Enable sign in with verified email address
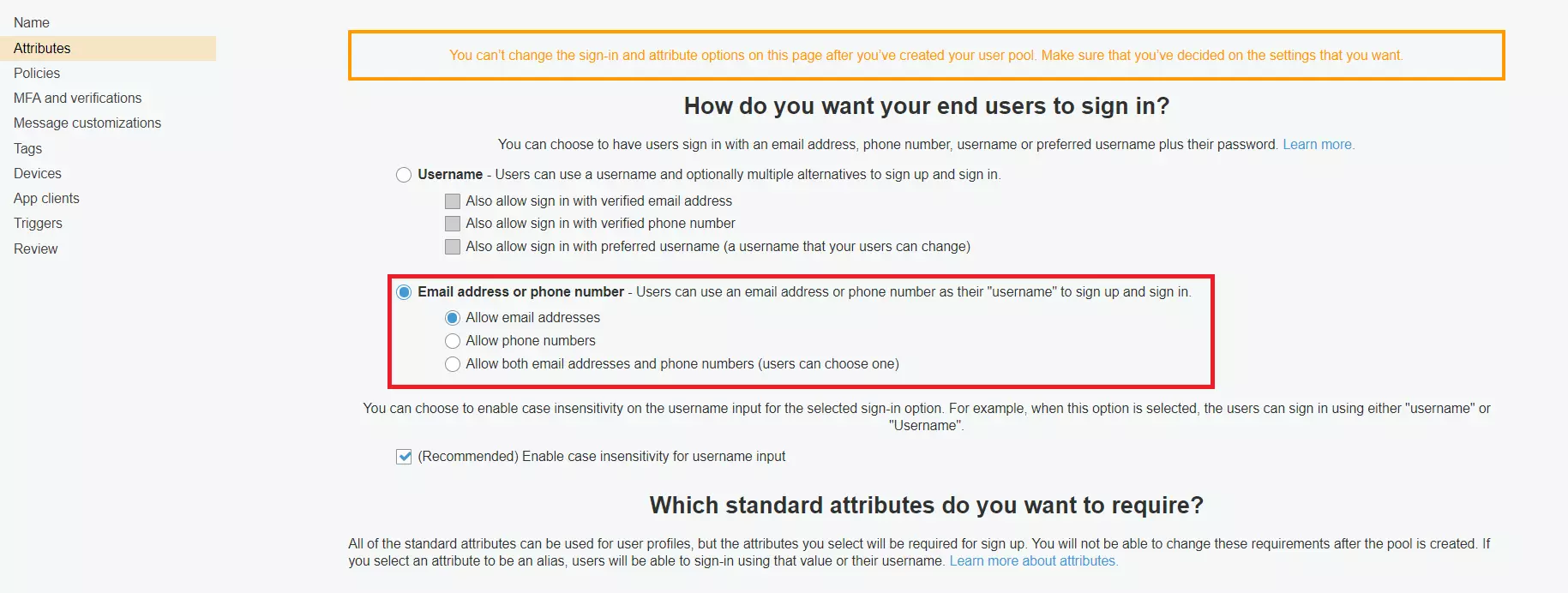Screen dimensions: 1568x593 452,201
